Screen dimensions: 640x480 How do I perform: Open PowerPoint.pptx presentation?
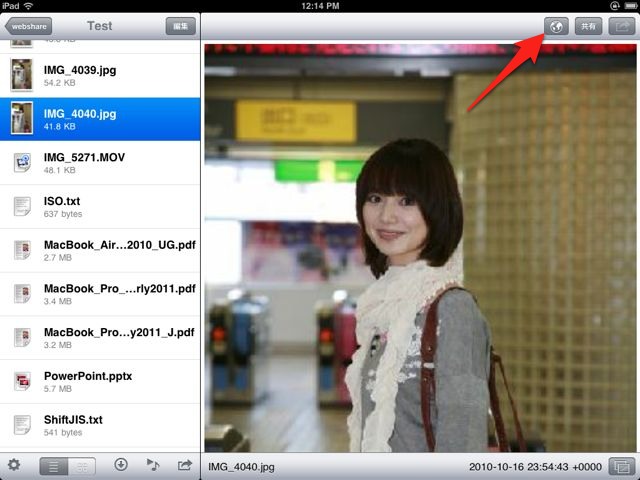pos(100,381)
